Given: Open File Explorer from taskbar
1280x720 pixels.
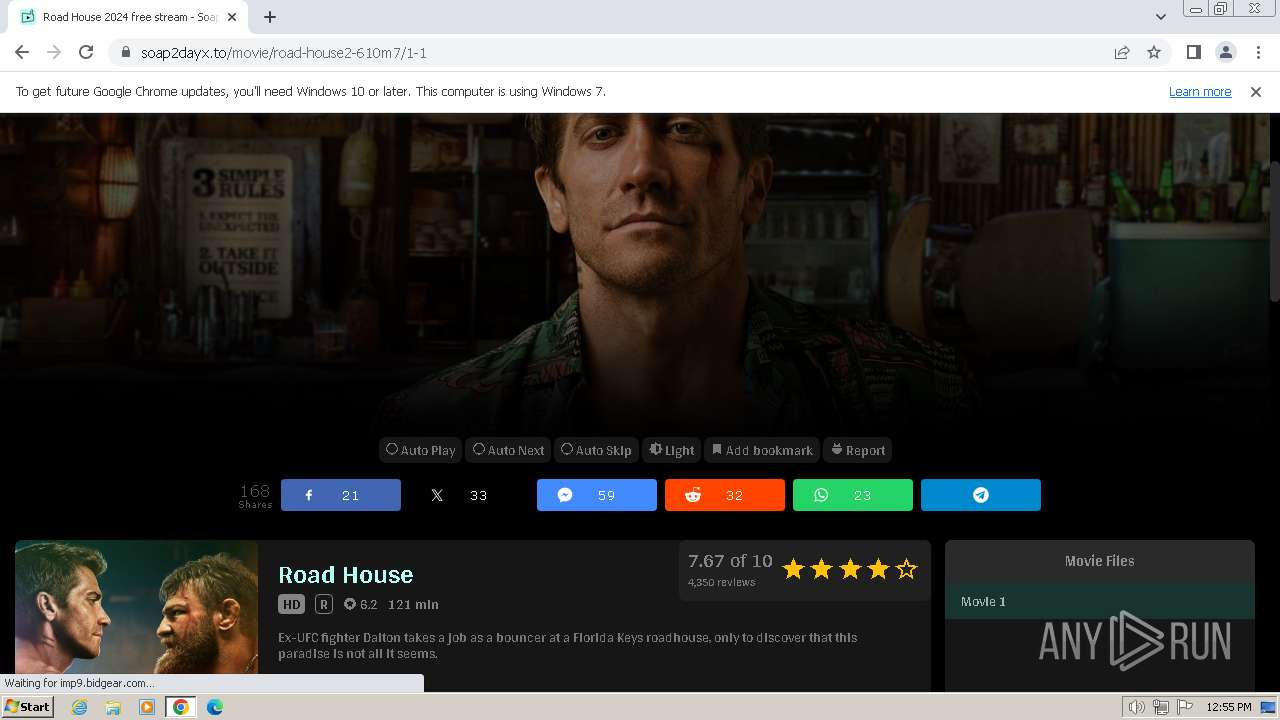Looking at the screenshot, I should [113, 707].
